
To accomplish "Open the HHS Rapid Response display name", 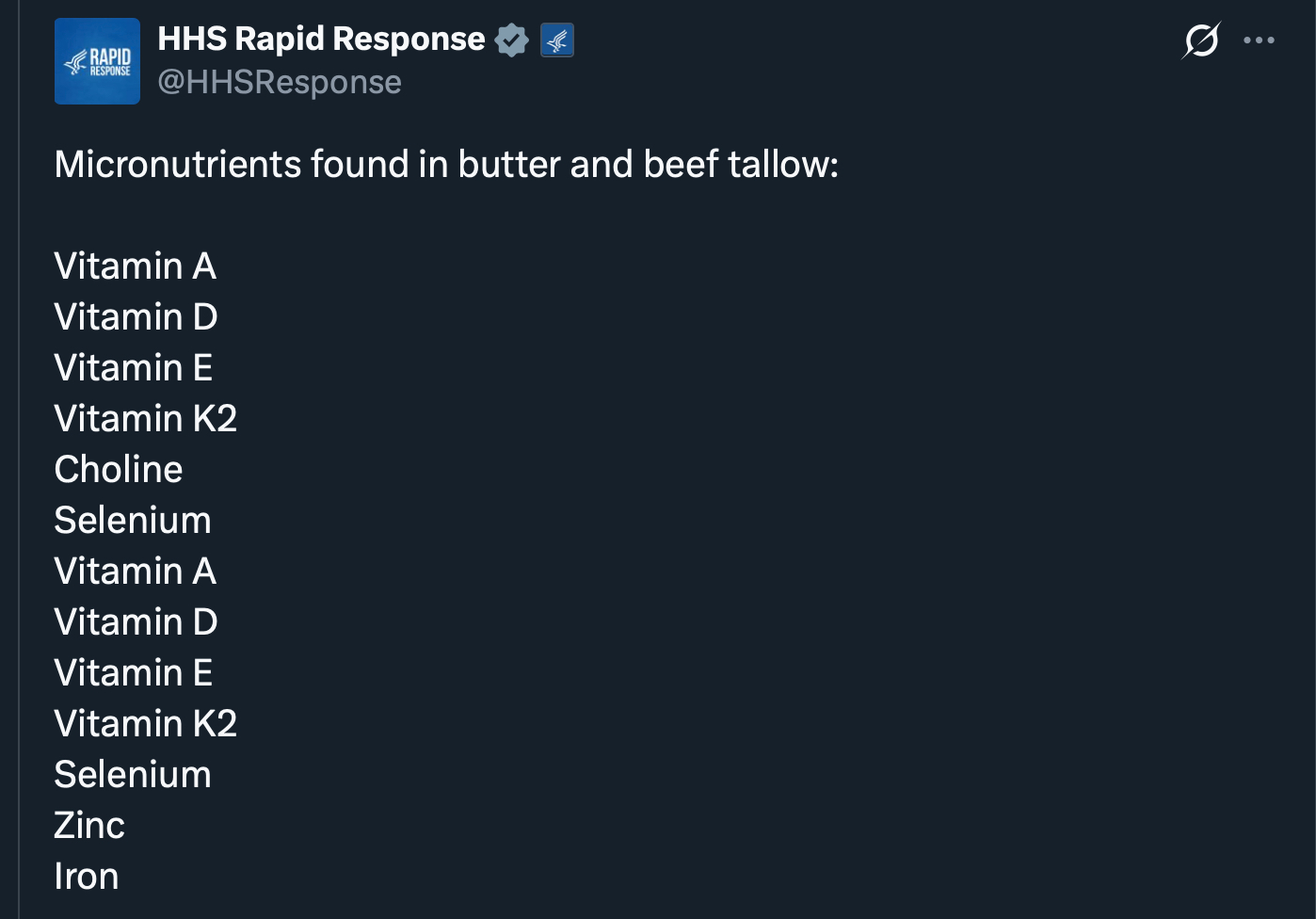I will [321, 39].
